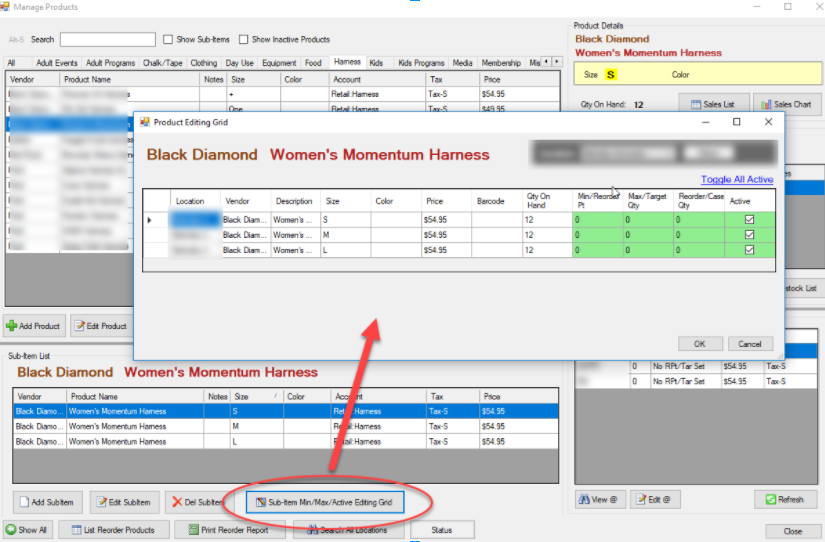The image size is (825, 542).
Task: Click the green Refresh icon
Action: (771, 499)
